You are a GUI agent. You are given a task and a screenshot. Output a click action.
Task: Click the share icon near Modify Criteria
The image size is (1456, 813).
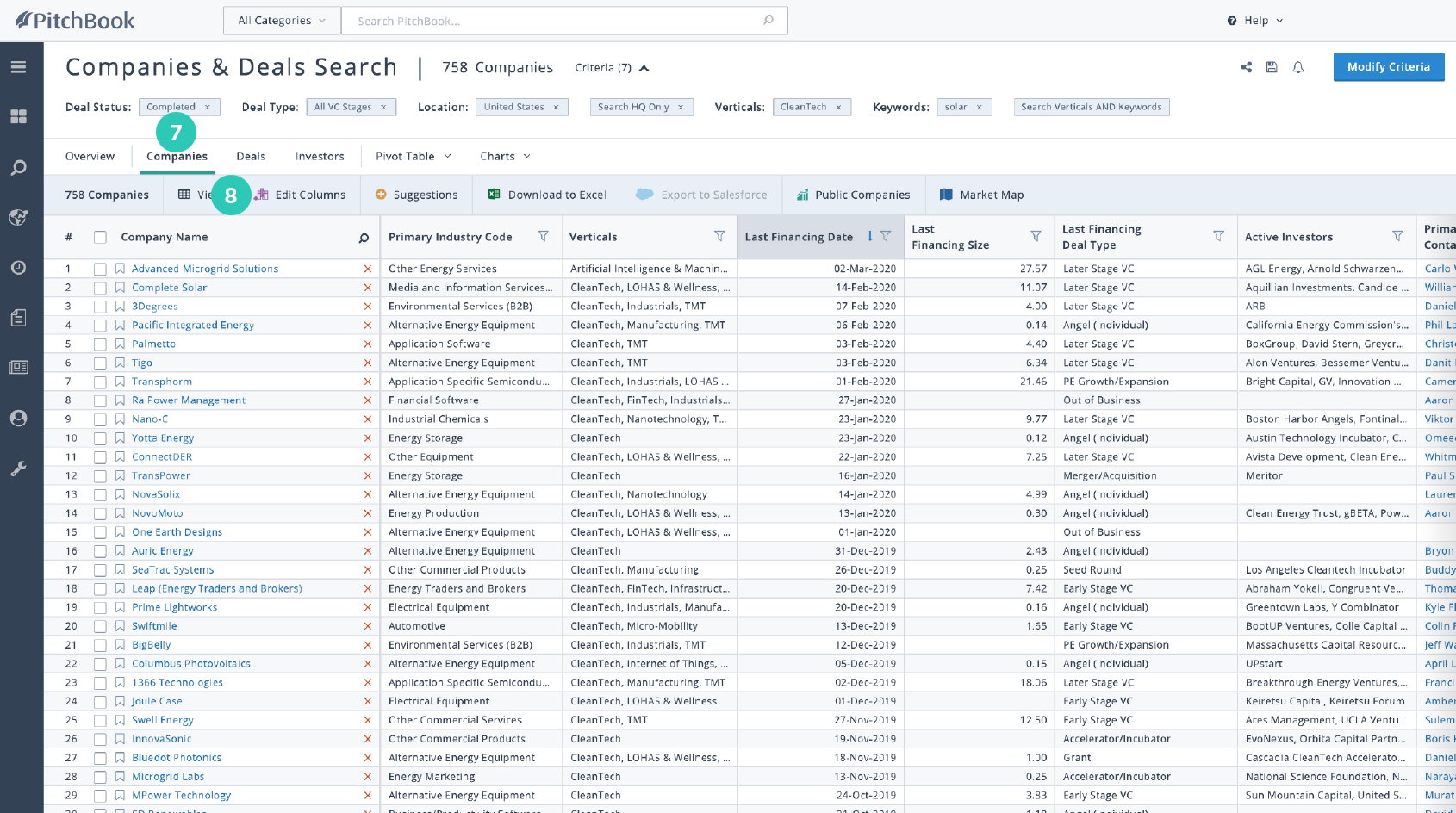click(x=1246, y=67)
